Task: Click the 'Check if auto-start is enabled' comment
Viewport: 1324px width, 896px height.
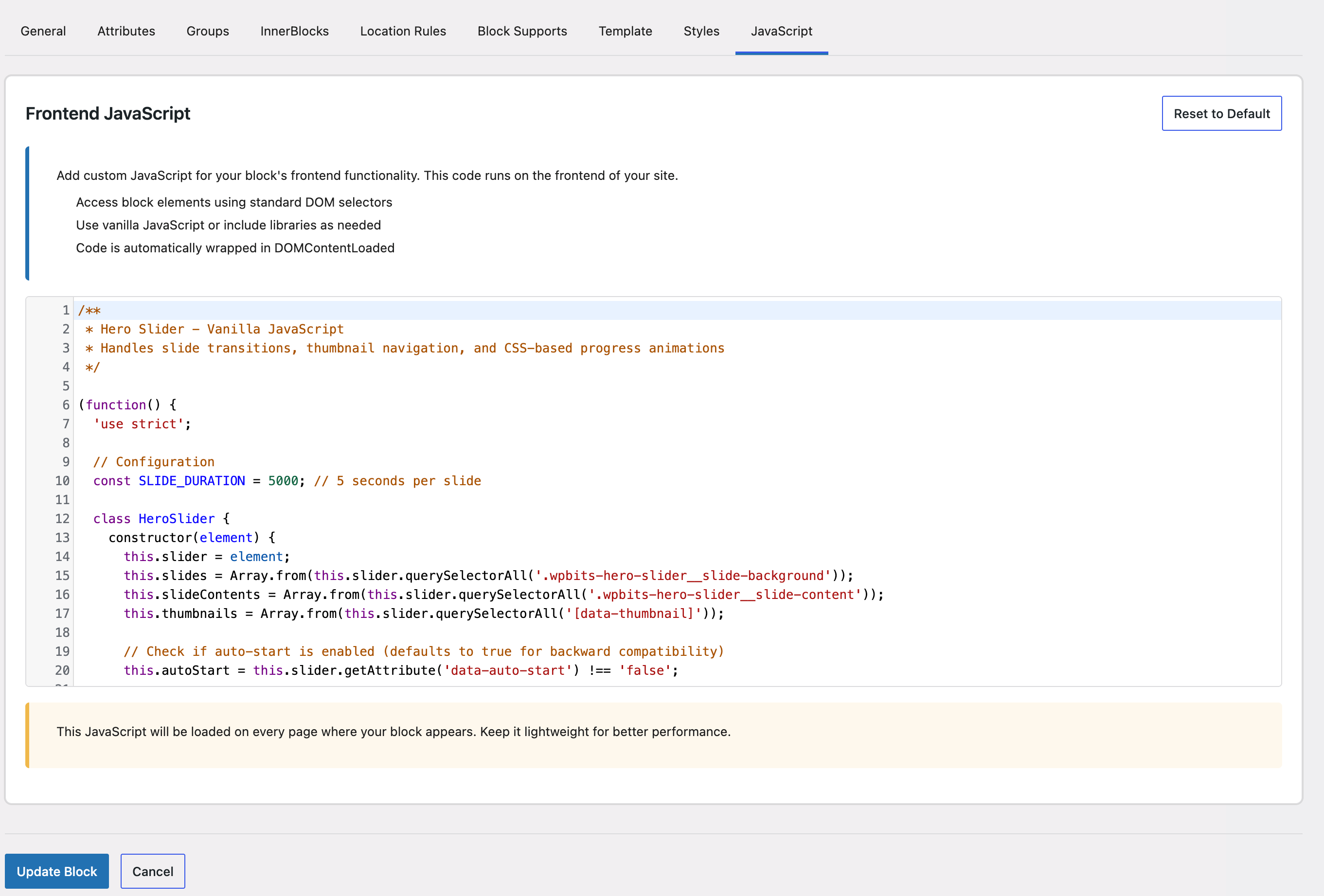Action: tap(423, 651)
